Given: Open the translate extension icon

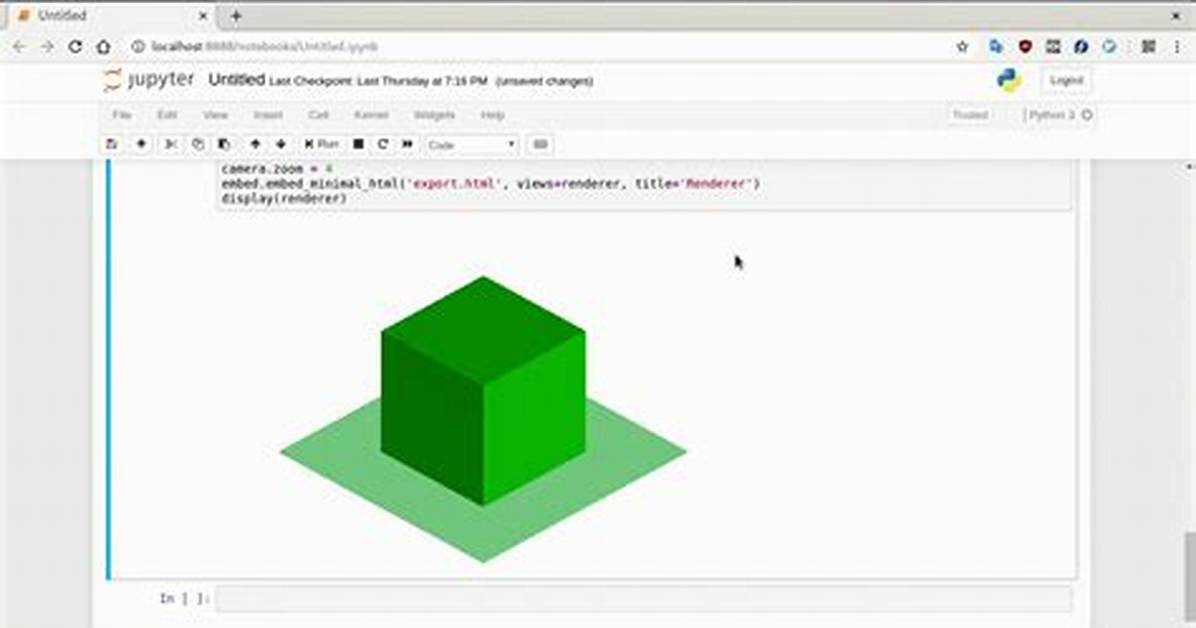Looking at the screenshot, I should pos(995,47).
